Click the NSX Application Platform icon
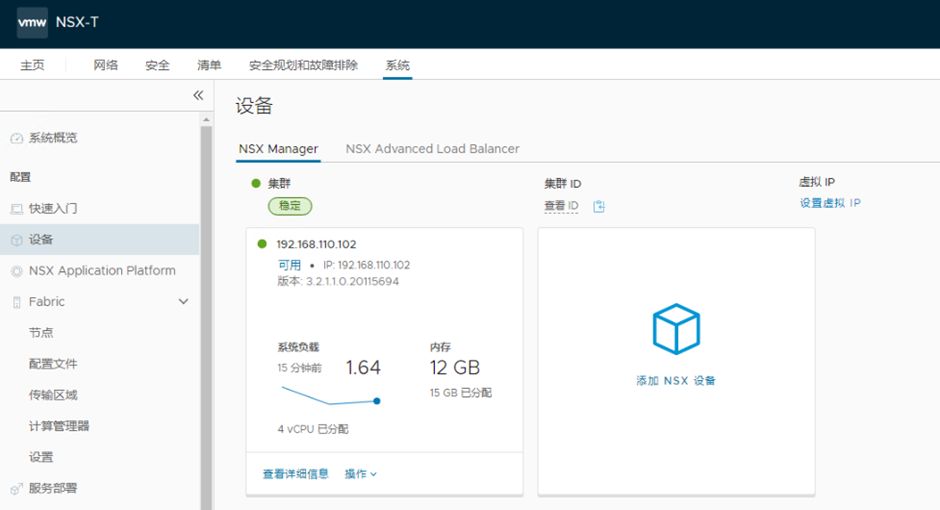The width and height of the screenshot is (940, 510). coord(17,271)
